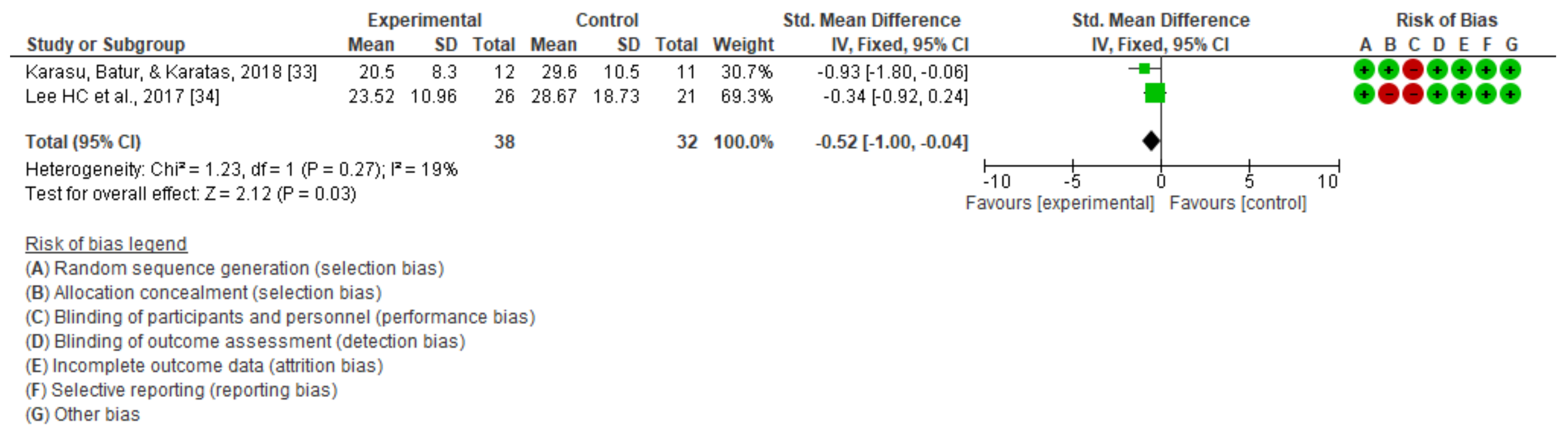Click the Risk of bias legend heading
1568x432 pixels.
[x=106, y=244]
